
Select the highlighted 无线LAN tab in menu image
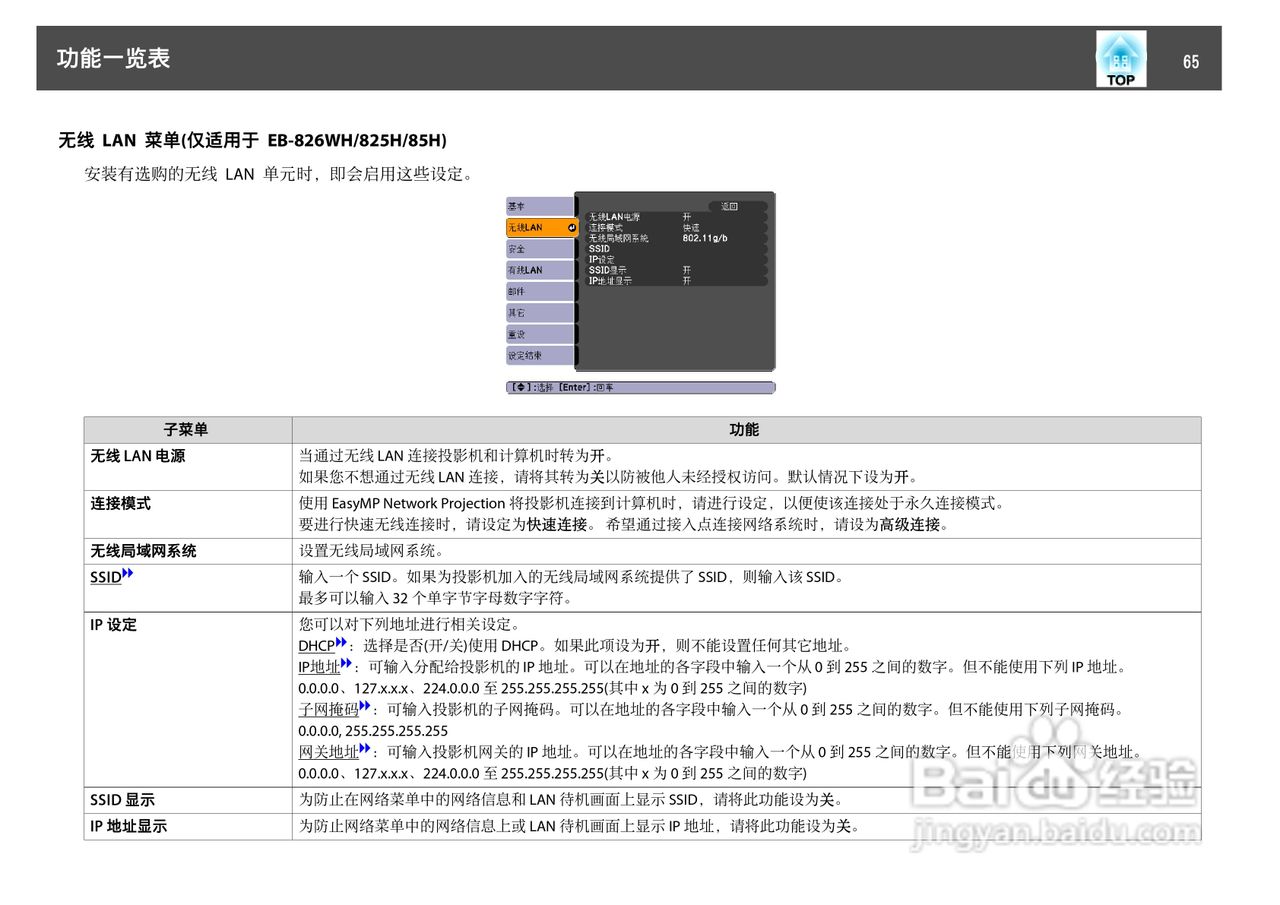click(541, 228)
